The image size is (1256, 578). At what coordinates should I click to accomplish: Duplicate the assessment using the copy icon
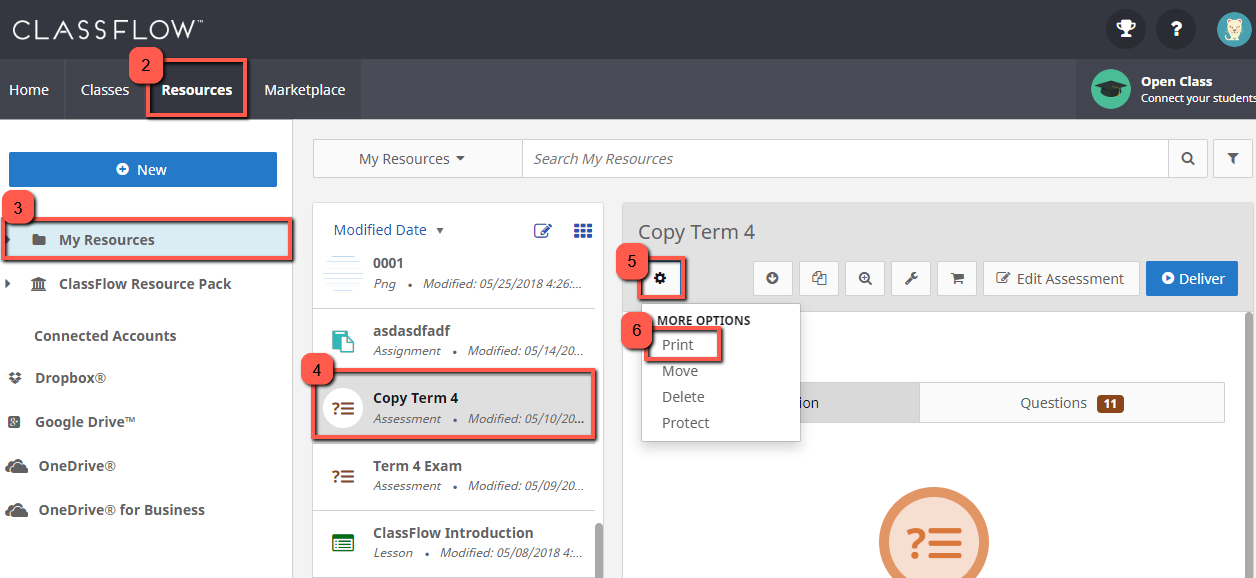[818, 278]
